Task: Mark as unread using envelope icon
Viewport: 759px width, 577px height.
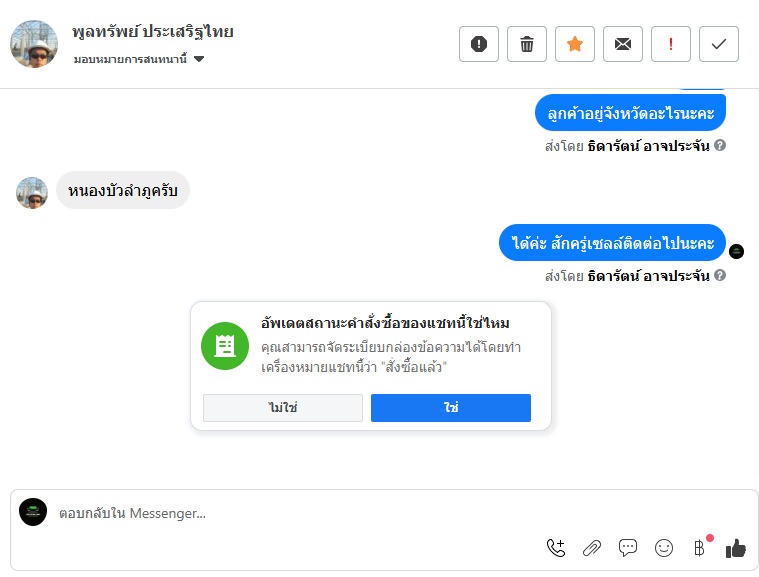Action: [623, 44]
